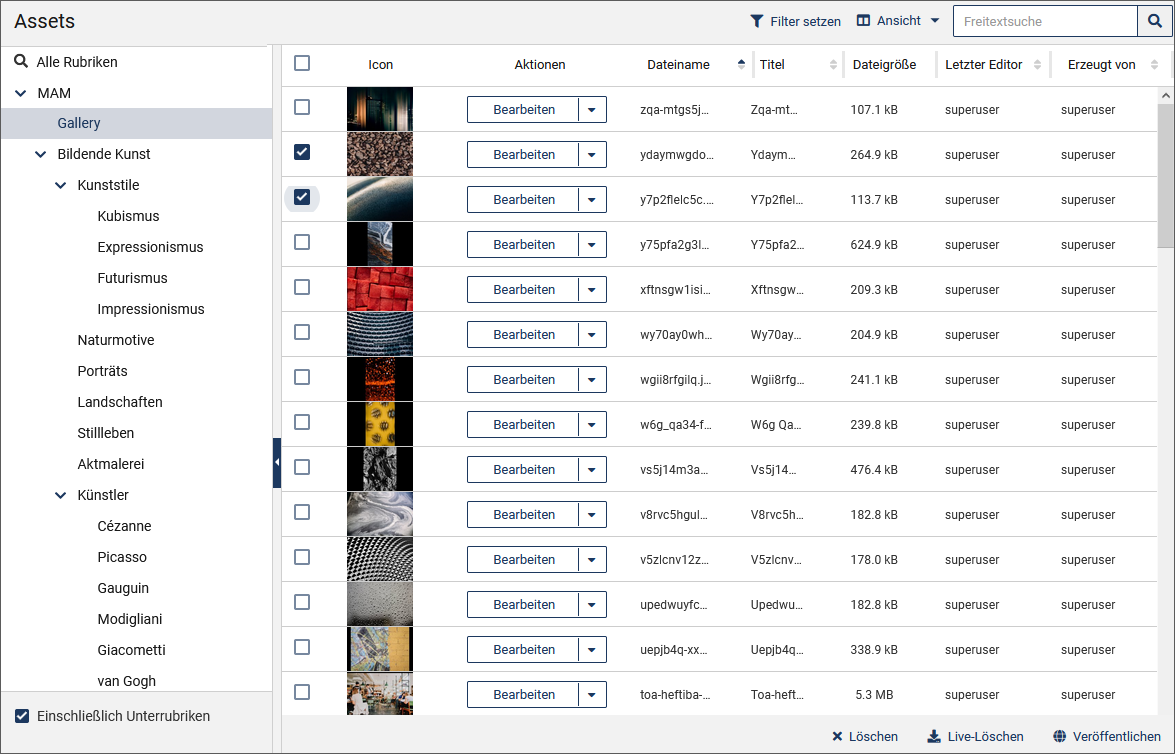
Task: Uncheck the ydaymwgdo row checkbox
Action: 302,152
